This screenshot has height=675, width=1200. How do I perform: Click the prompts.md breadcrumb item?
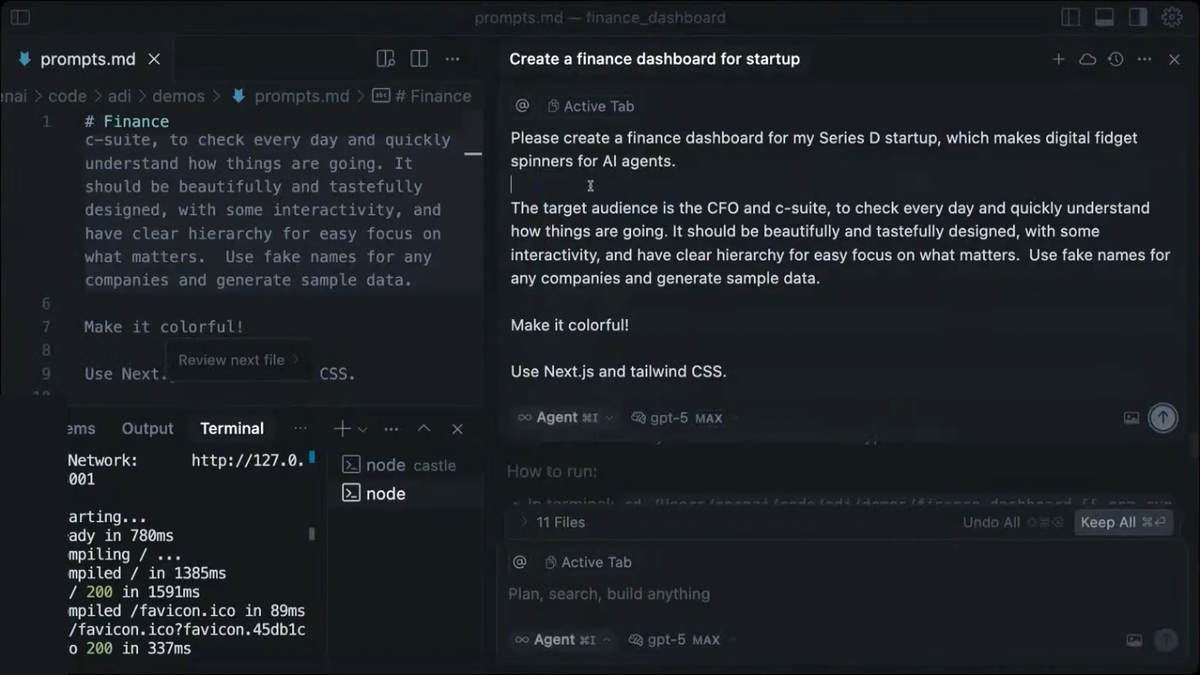(x=291, y=96)
